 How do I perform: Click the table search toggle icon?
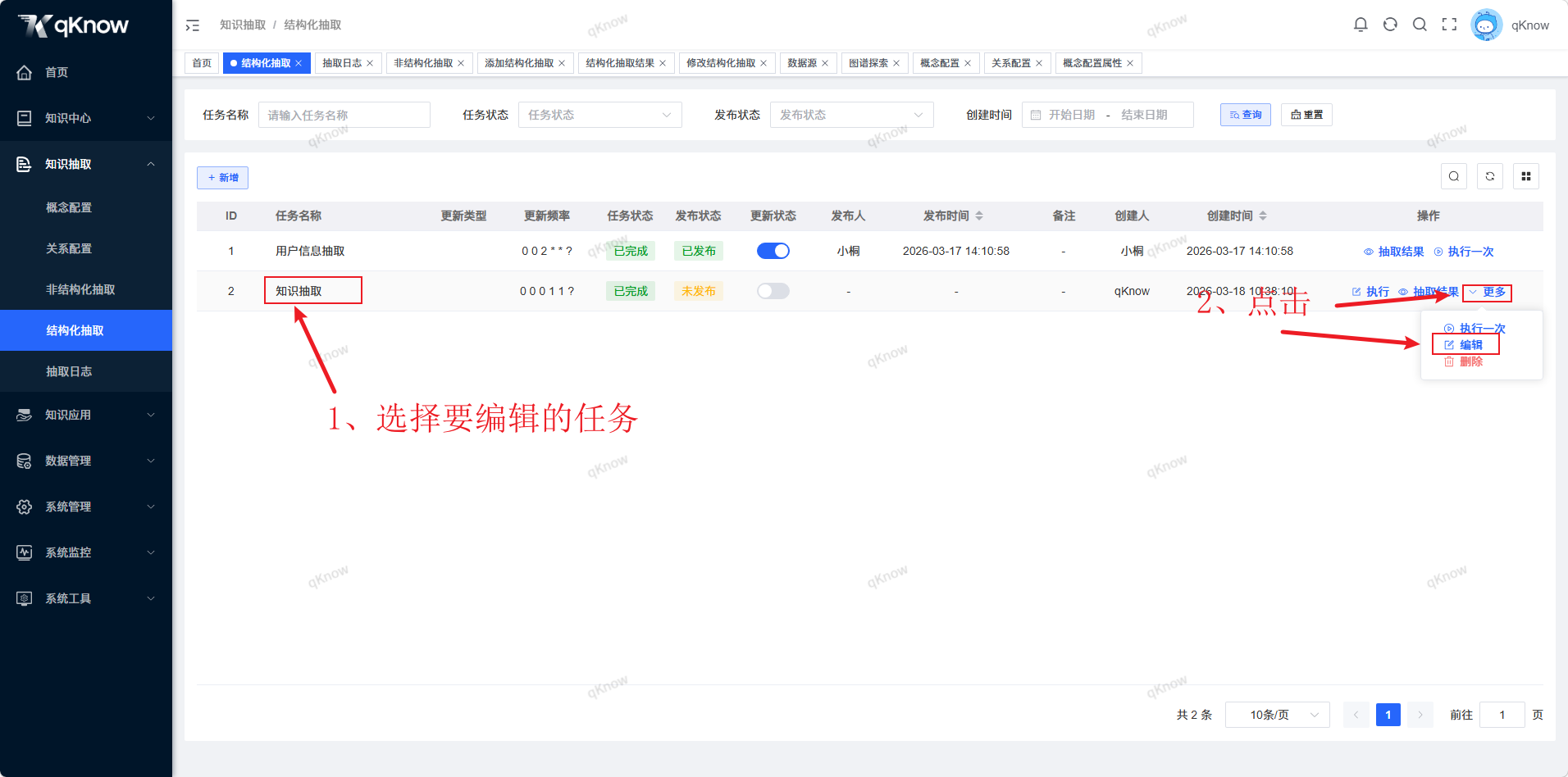[1454, 176]
